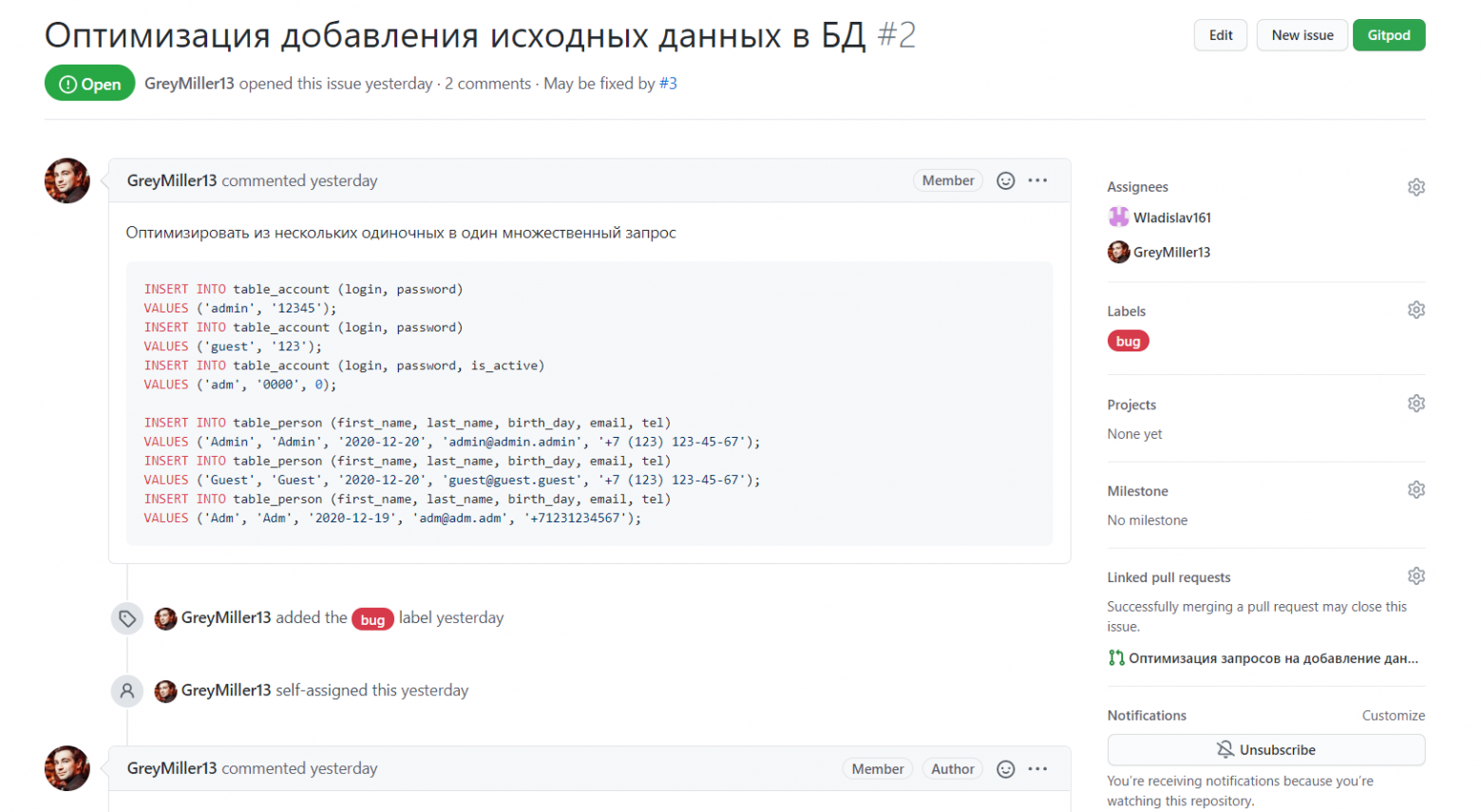Click small avatar in self-assigned event
This screenshot has width=1482, height=812.
pyautogui.click(x=165, y=690)
